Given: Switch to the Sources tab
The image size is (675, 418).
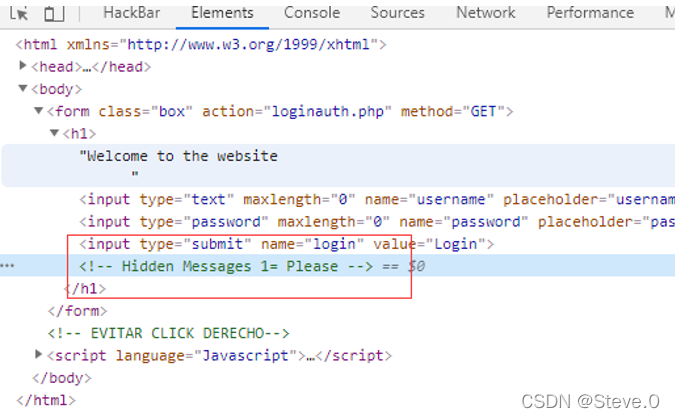Looking at the screenshot, I should pos(397,12).
